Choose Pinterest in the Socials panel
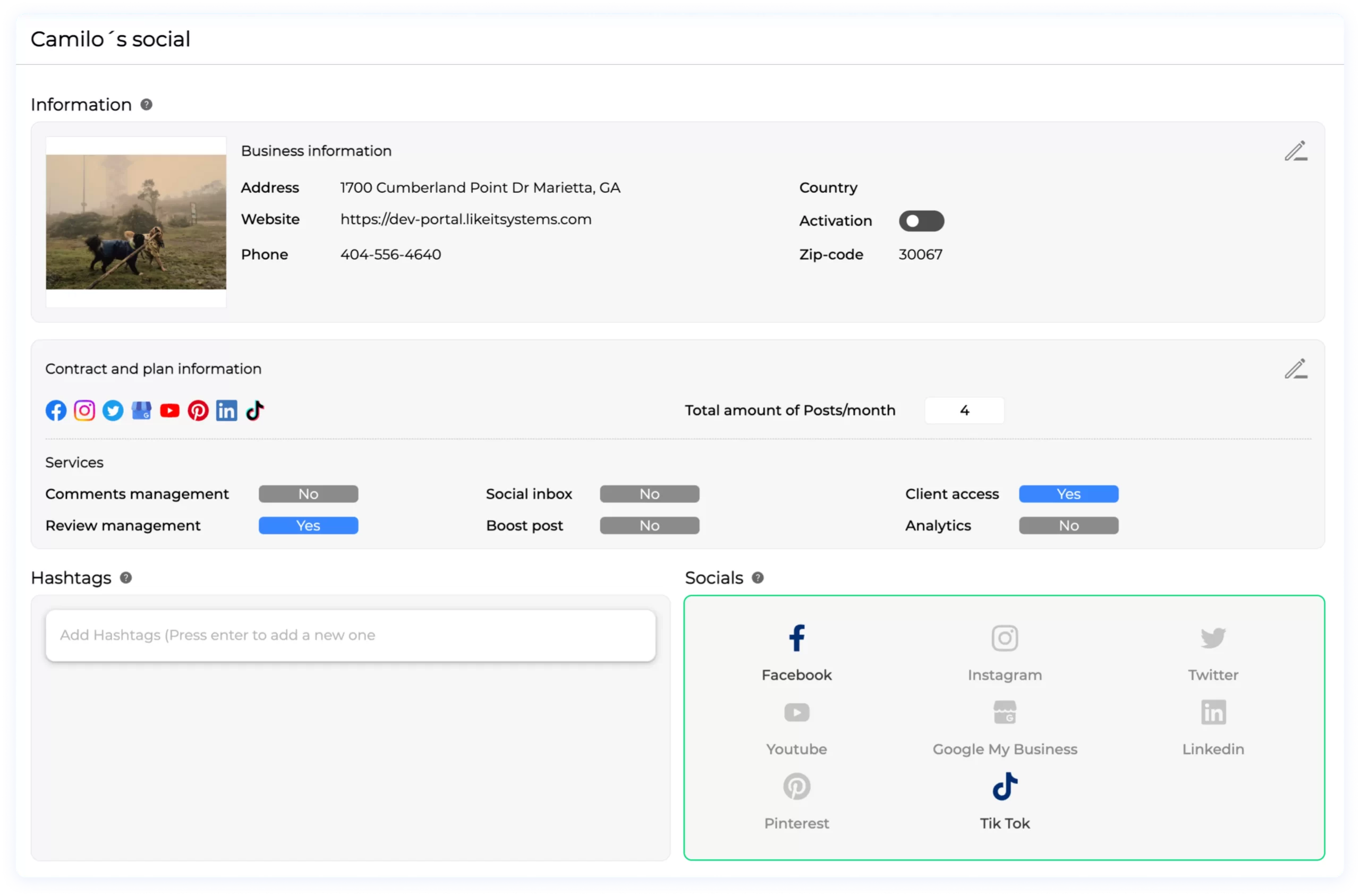The image size is (1360, 896). click(x=796, y=800)
